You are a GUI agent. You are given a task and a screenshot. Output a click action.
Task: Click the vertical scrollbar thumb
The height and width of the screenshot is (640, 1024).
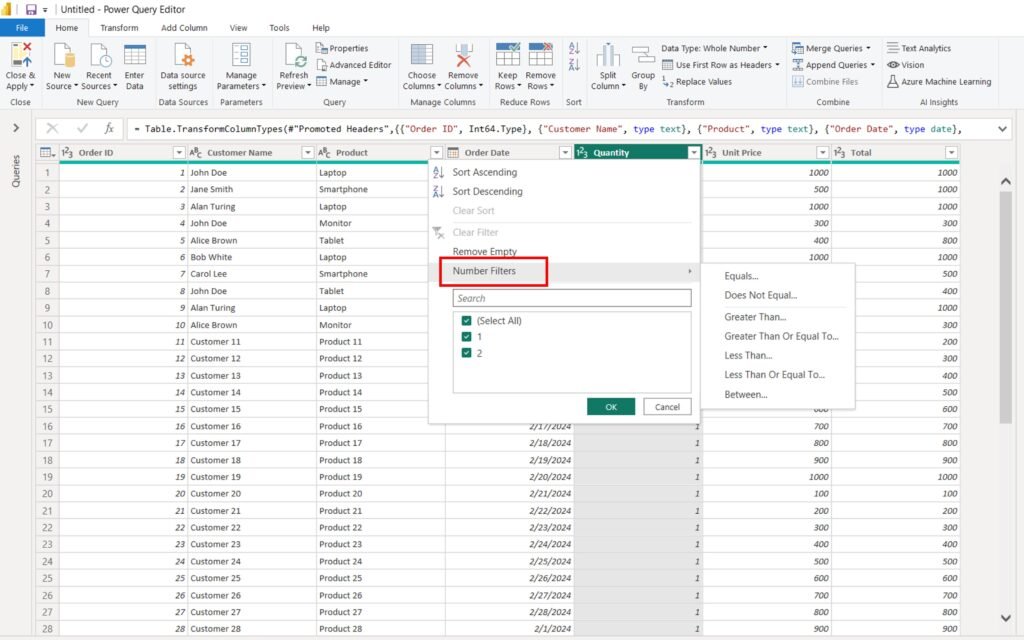1006,307
